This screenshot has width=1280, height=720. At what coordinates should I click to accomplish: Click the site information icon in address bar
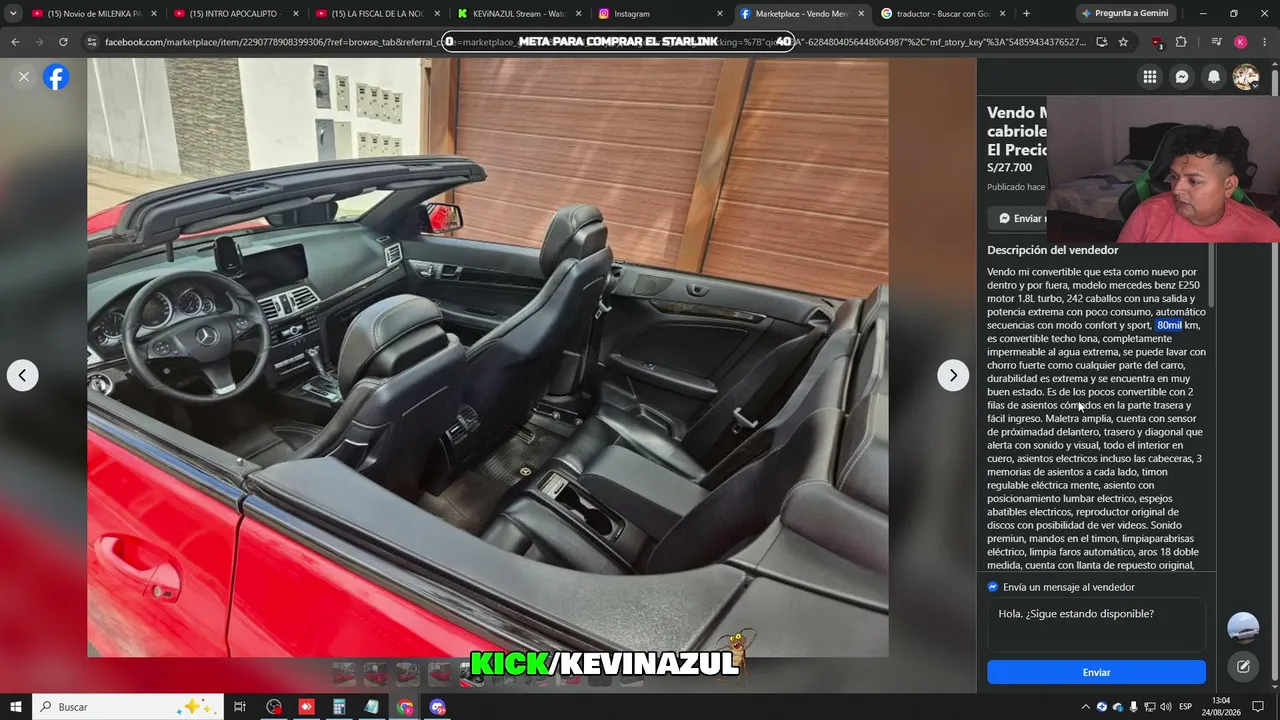pyautogui.click(x=92, y=42)
